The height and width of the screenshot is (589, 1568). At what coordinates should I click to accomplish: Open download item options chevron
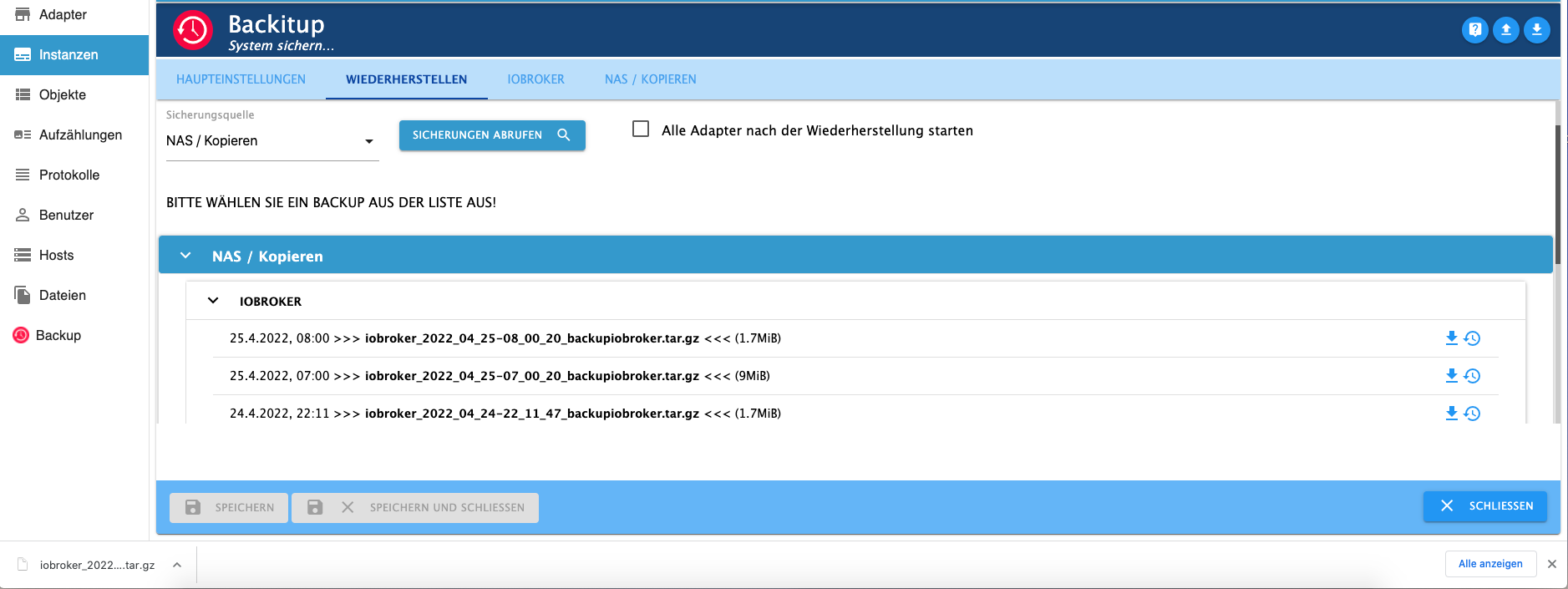pos(177,565)
